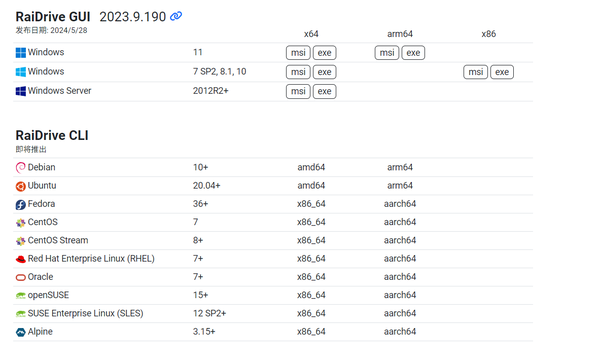Download x86 msi for Windows 7 SP2

coord(476,72)
